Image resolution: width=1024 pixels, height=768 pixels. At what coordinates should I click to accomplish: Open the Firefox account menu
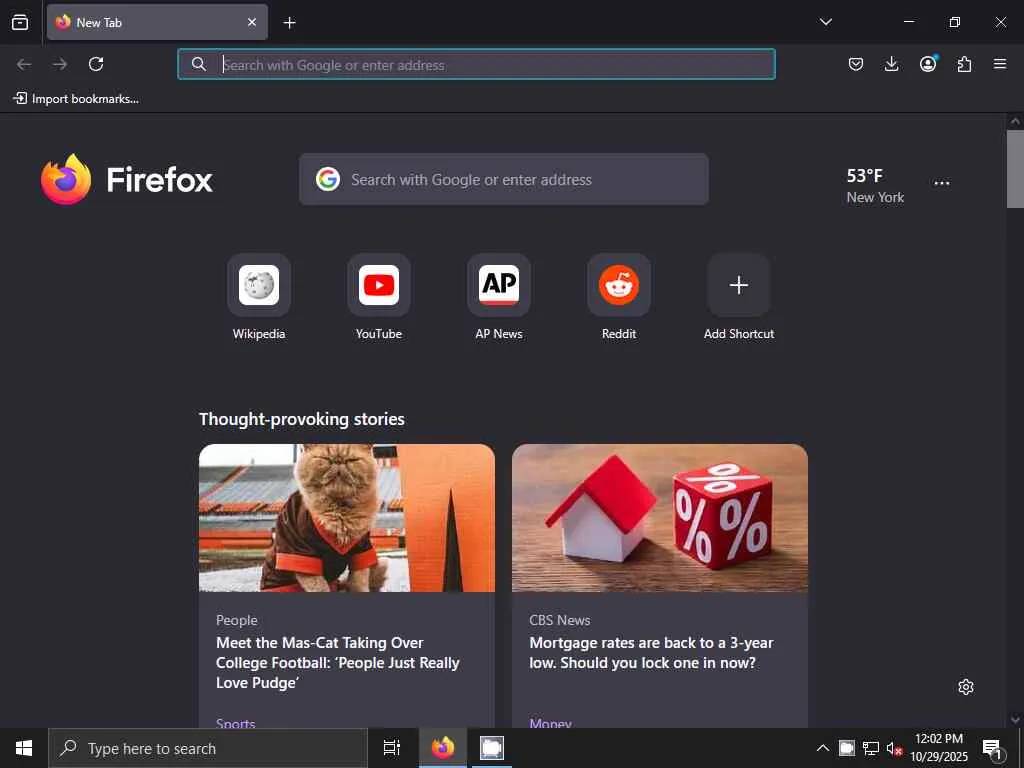[928, 63]
